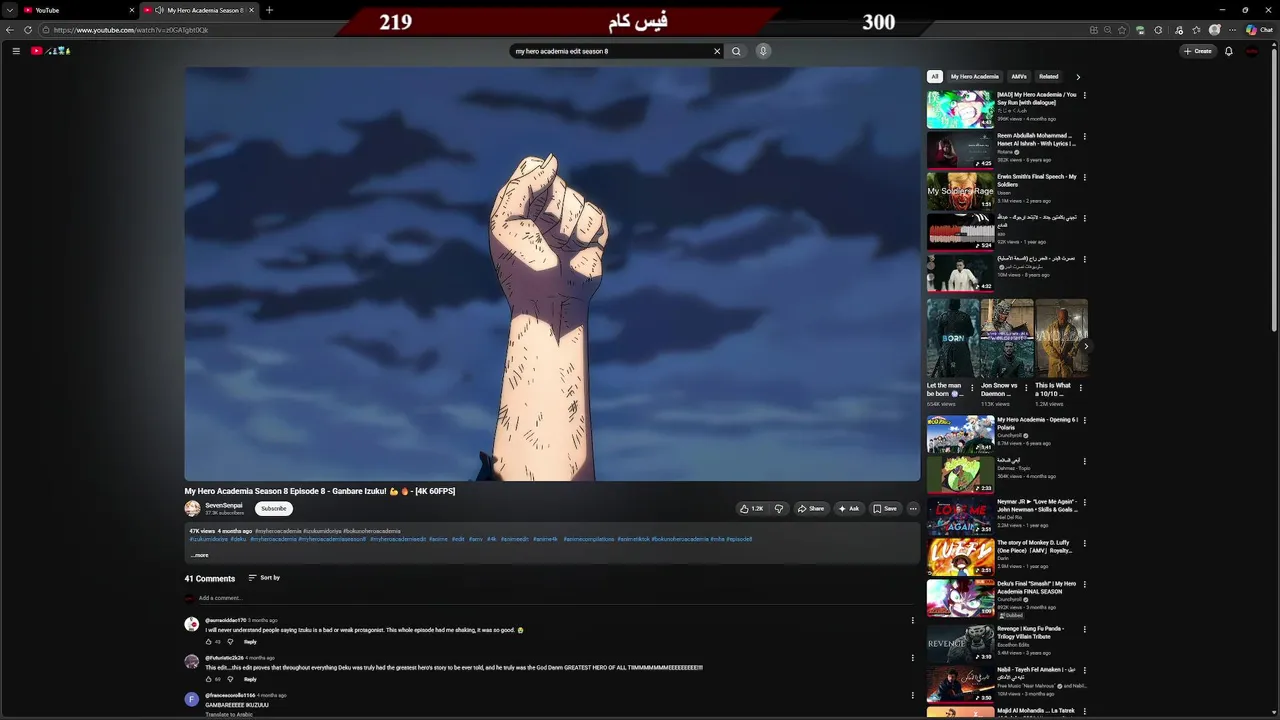Select the All filter chip
This screenshot has height=720, width=1280.
pos(934,76)
